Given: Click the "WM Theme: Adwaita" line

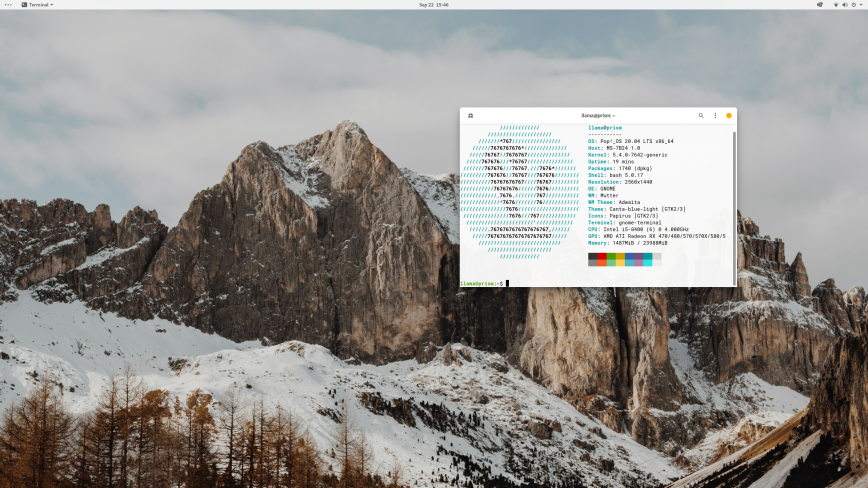Looking at the screenshot, I should click(614, 203).
